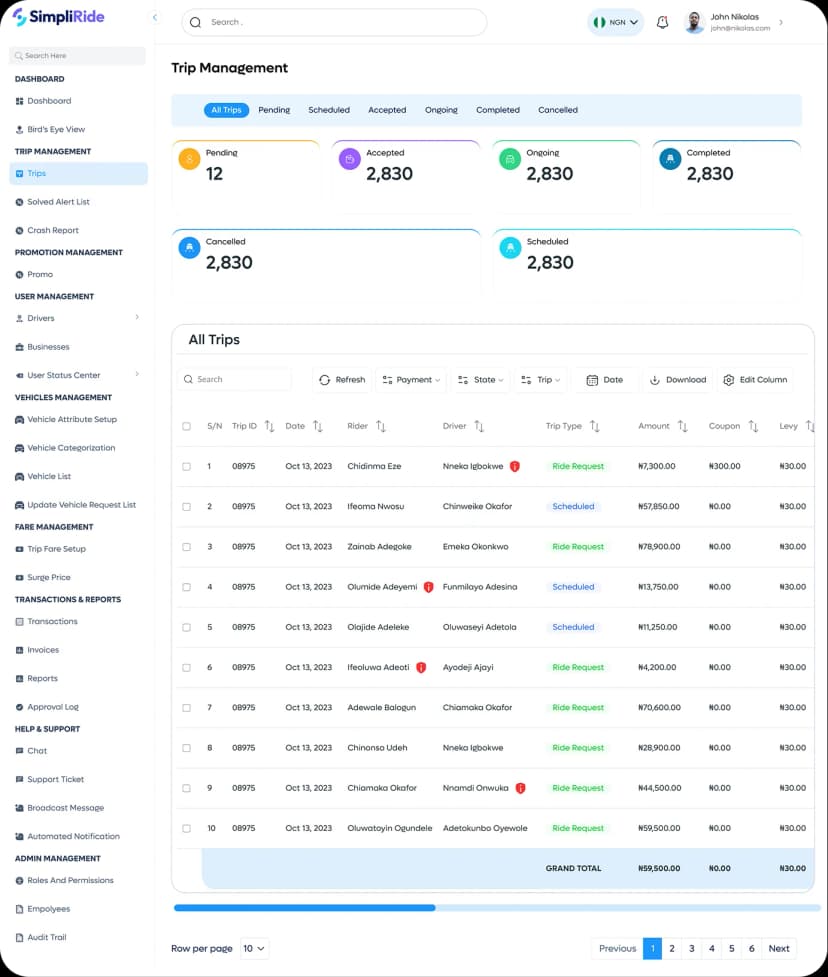The height and width of the screenshot is (977, 828).
Task: Sort table by Rider column arrows
Action: (381, 426)
